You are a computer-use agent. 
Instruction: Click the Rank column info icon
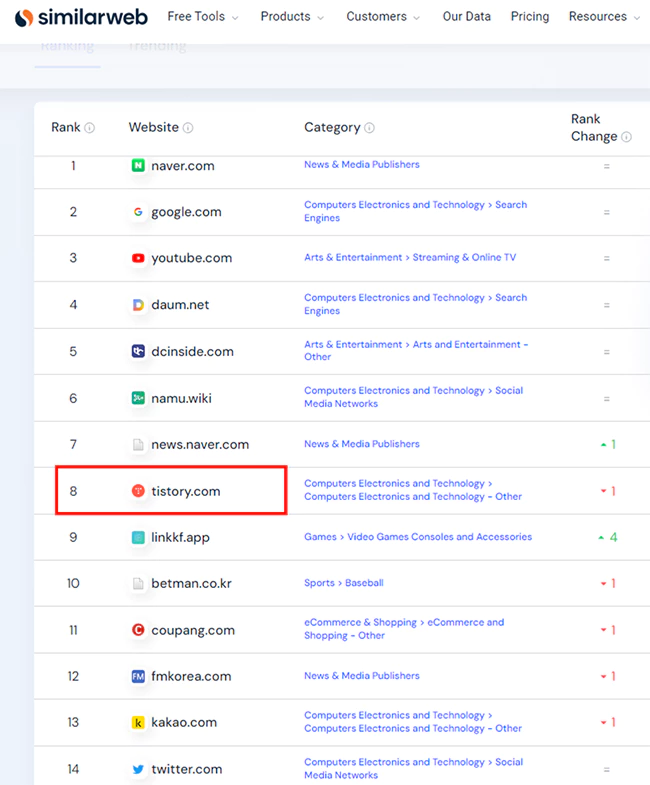click(89, 128)
